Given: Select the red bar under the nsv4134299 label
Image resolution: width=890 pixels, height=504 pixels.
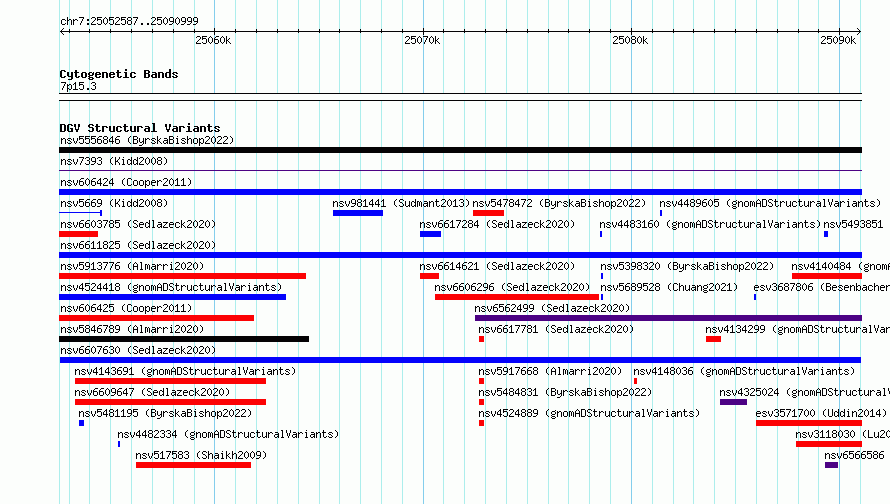Looking at the screenshot, I should (713, 339).
